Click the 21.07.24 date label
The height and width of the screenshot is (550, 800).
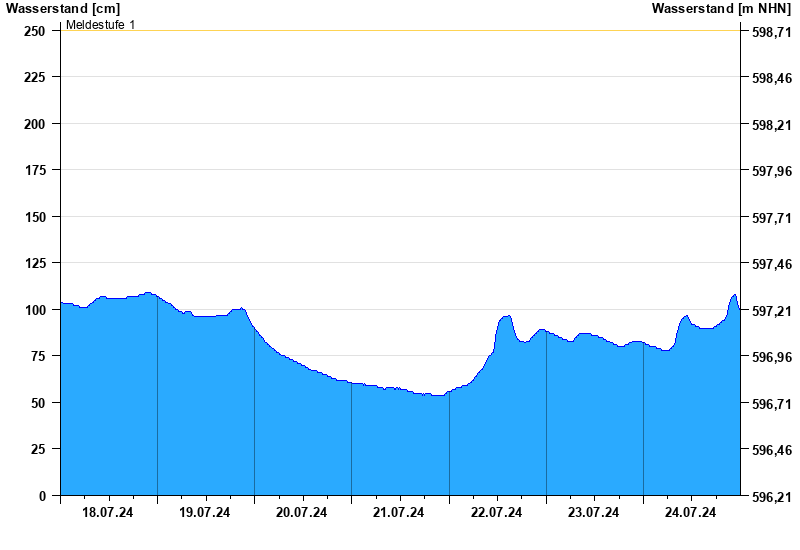pyautogui.click(x=399, y=513)
